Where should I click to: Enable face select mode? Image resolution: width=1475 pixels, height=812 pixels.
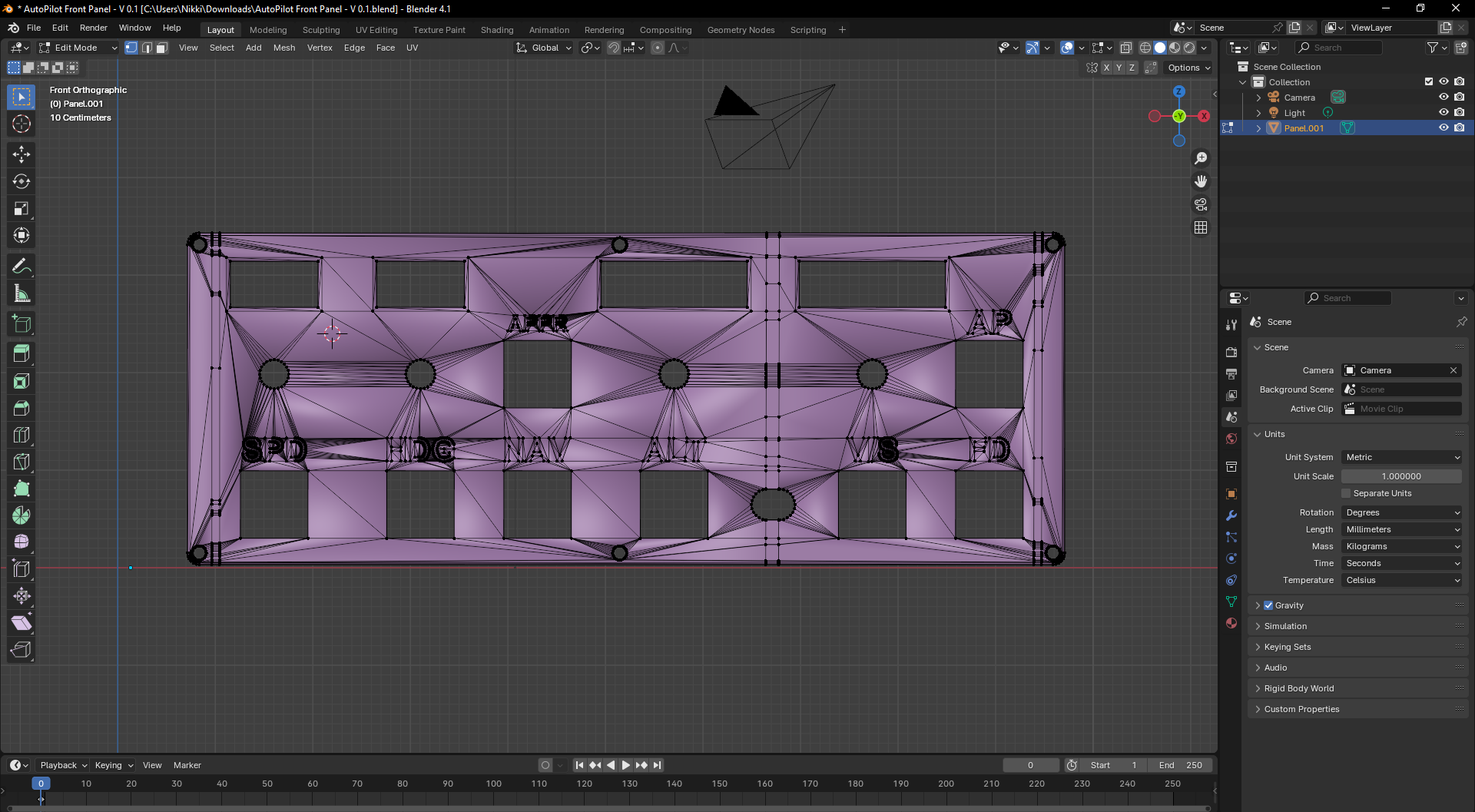click(162, 48)
